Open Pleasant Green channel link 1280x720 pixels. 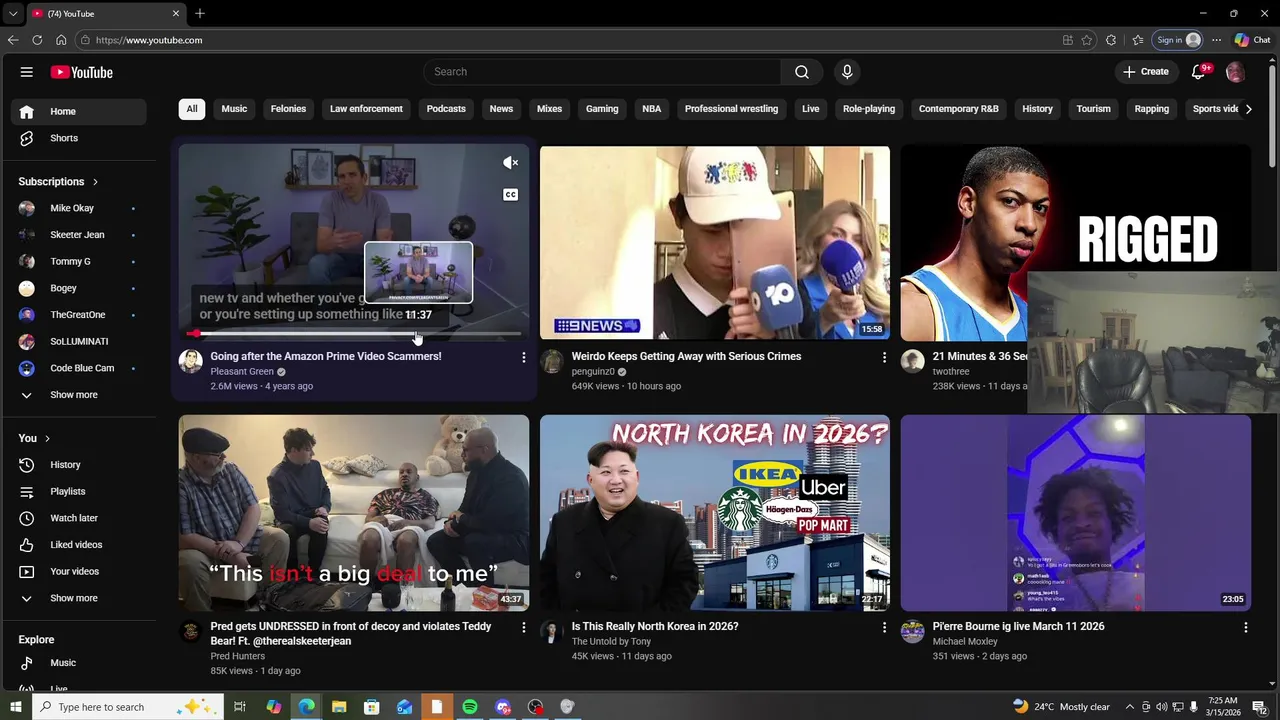coord(242,372)
